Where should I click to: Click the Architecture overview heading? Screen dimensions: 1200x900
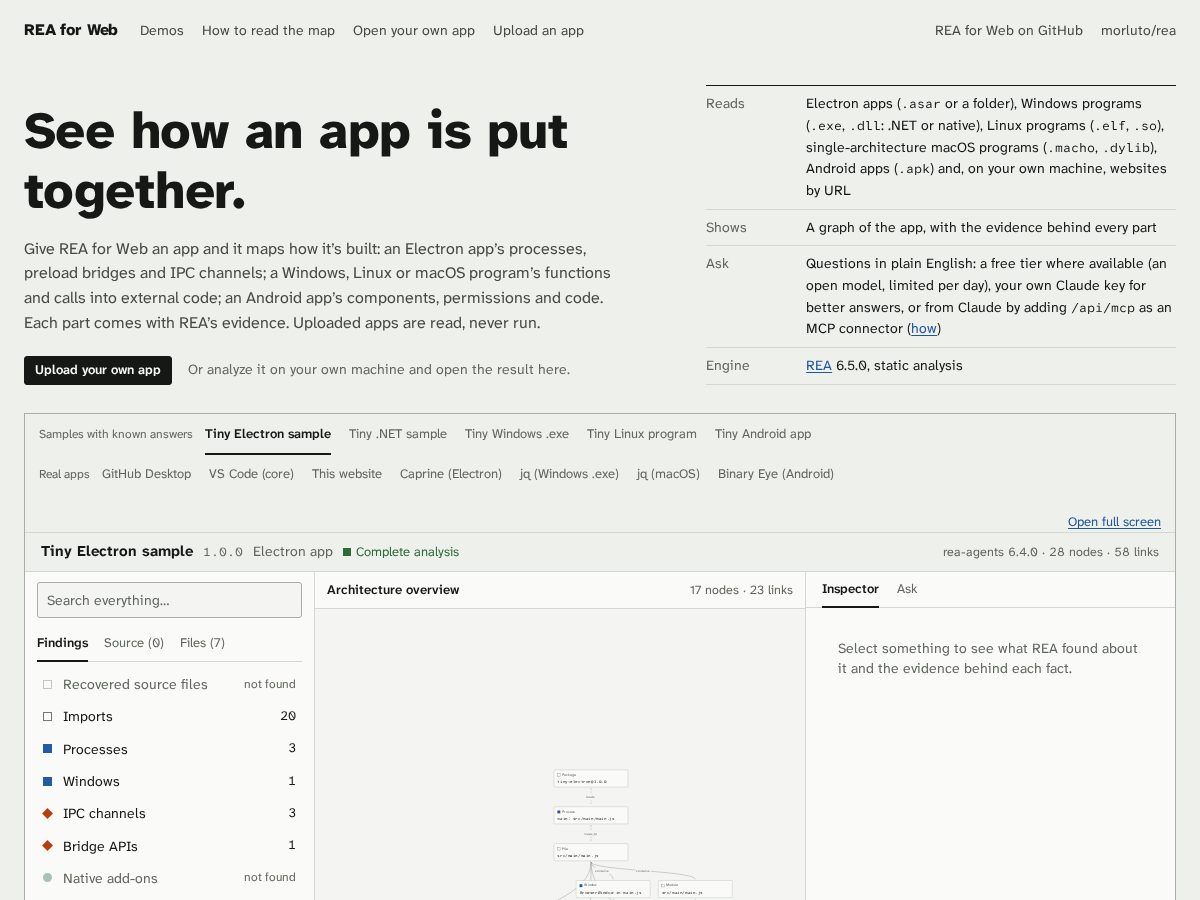click(x=393, y=590)
